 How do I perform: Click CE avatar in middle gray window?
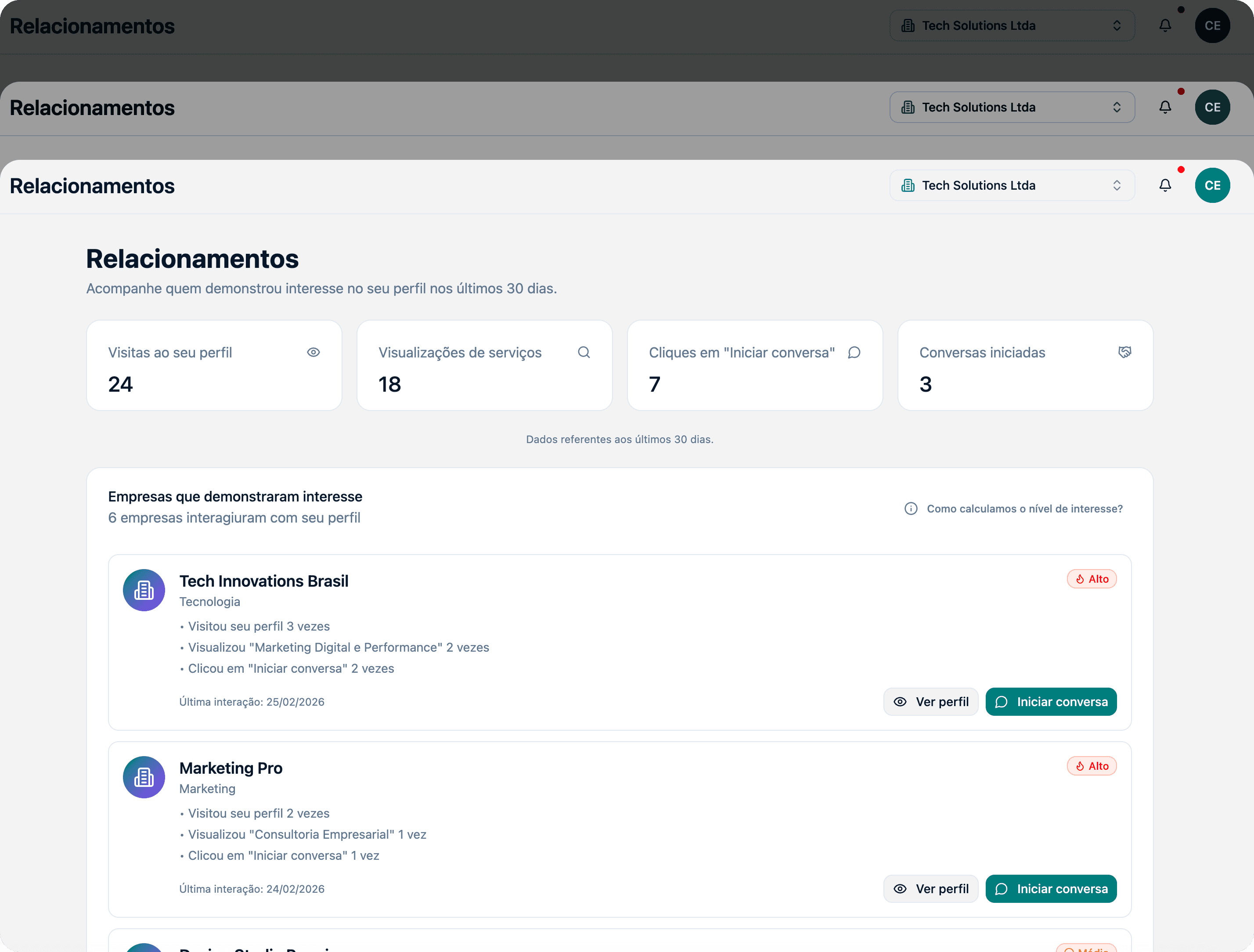click(1212, 107)
